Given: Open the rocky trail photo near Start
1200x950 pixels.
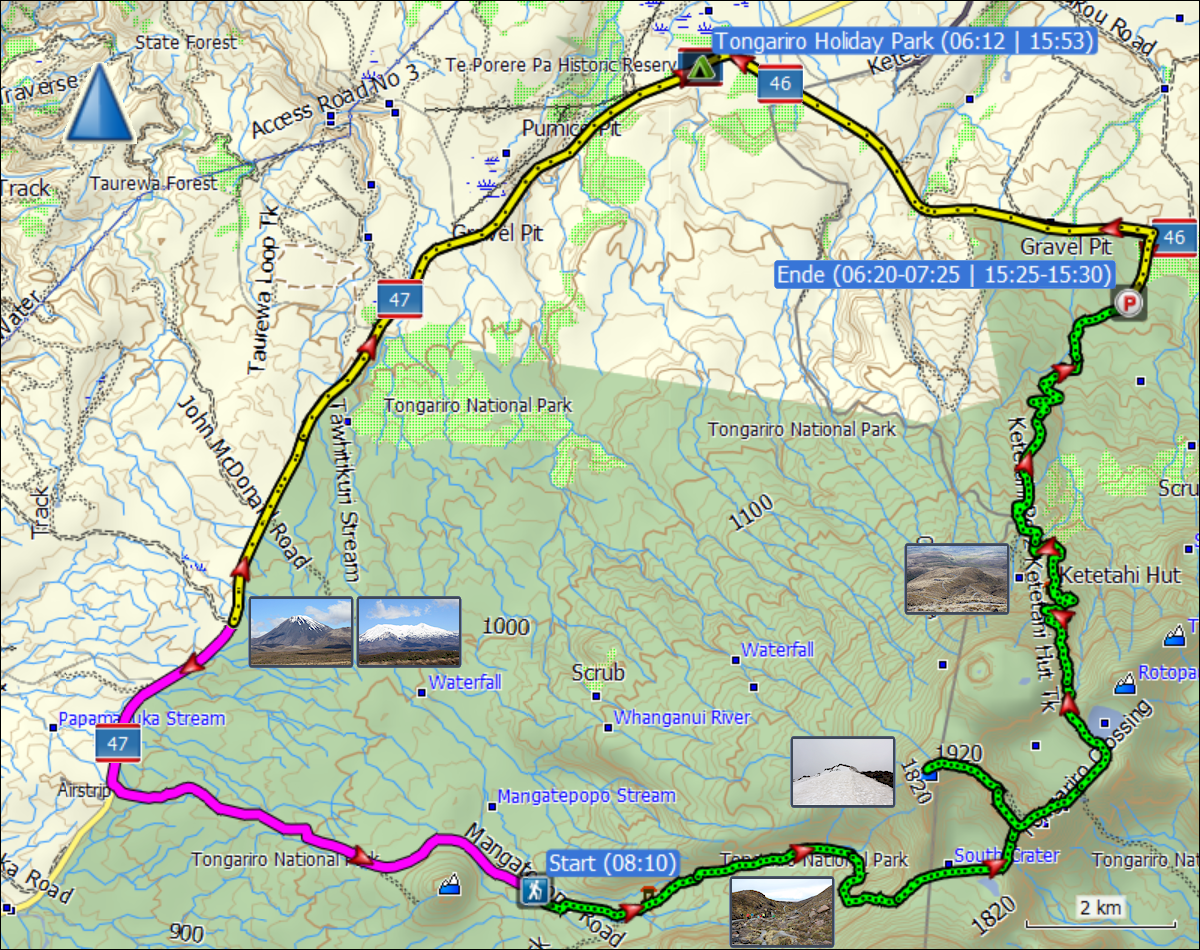Looking at the screenshot, I should pyautogui.click(x=781, y=911).
